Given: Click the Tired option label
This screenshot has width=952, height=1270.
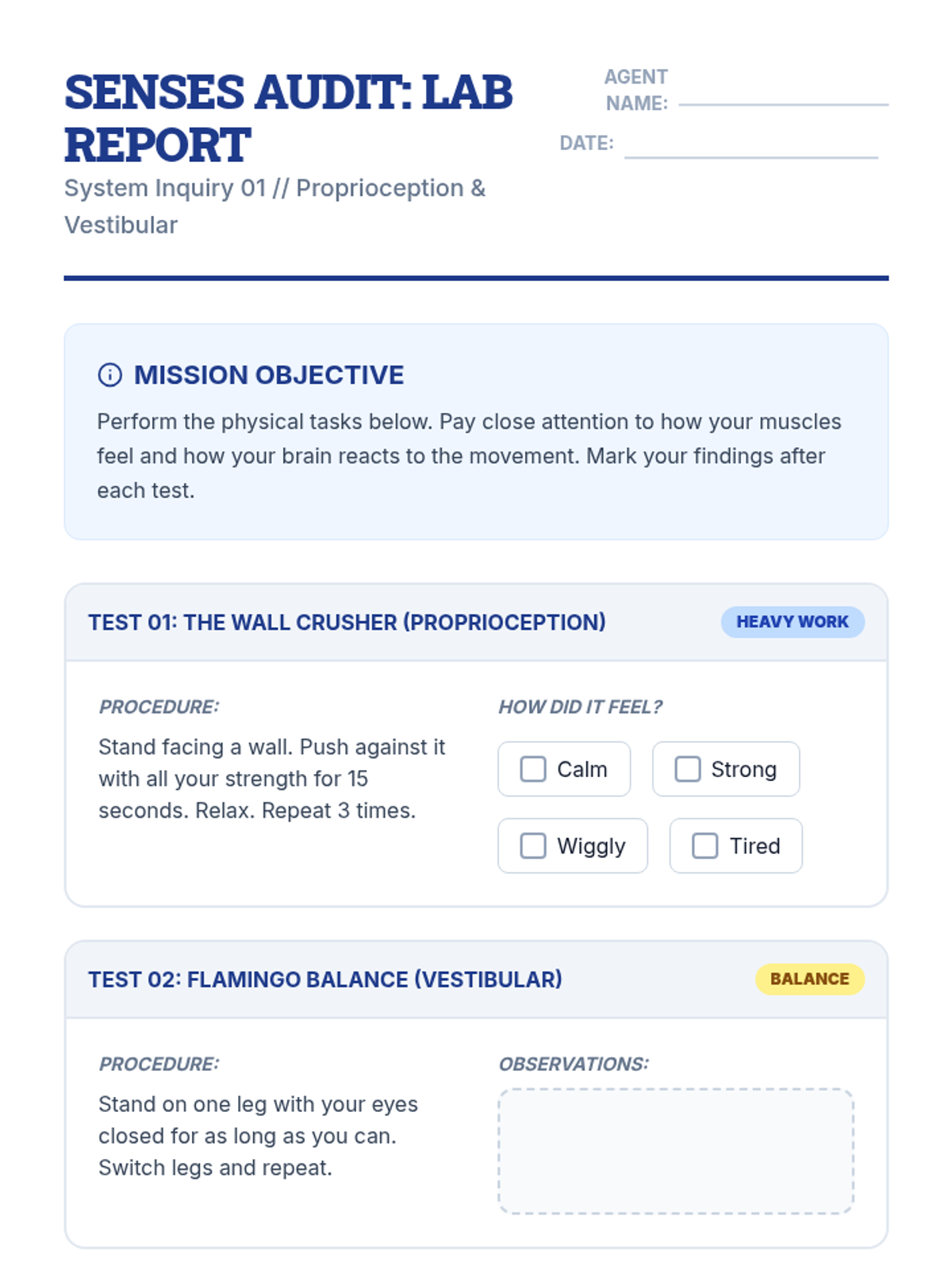Looking at the screenshot, I should (754, 846).
